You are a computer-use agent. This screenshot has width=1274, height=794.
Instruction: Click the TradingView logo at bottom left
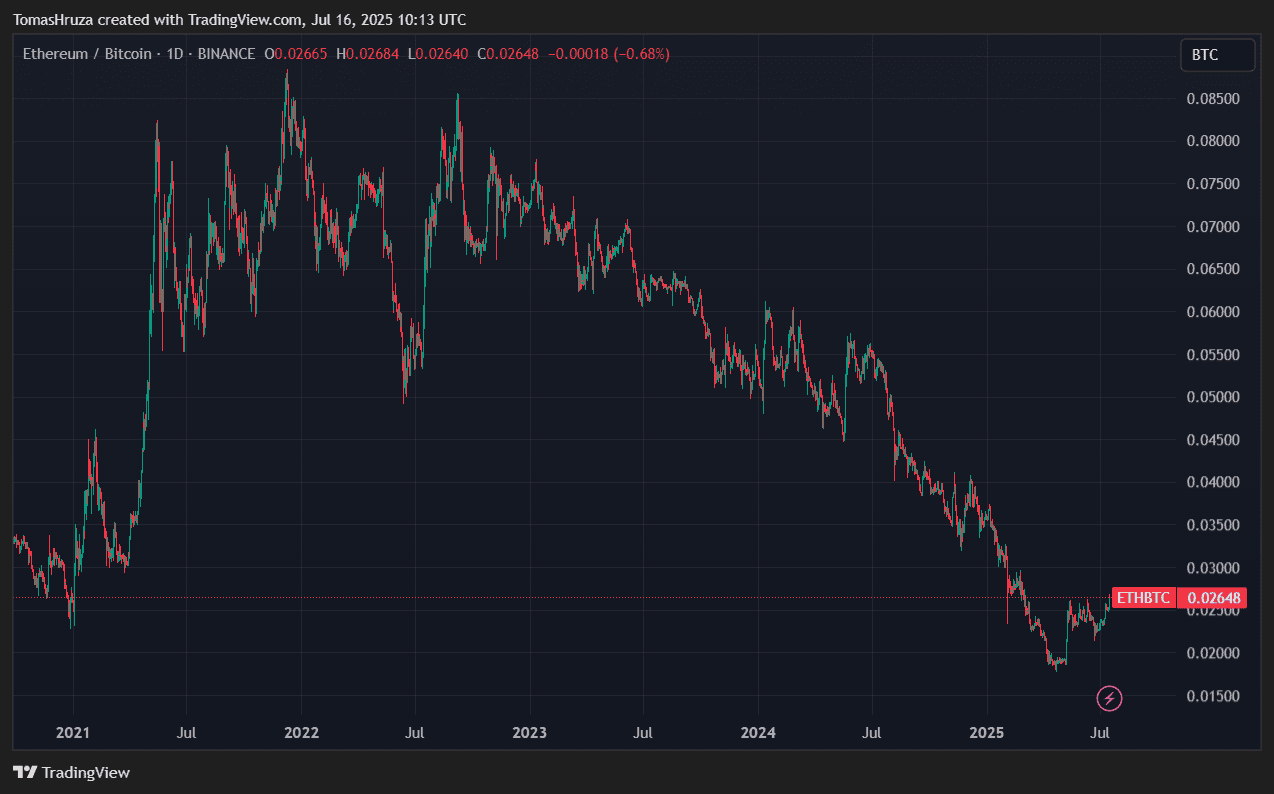coord(71,772)
